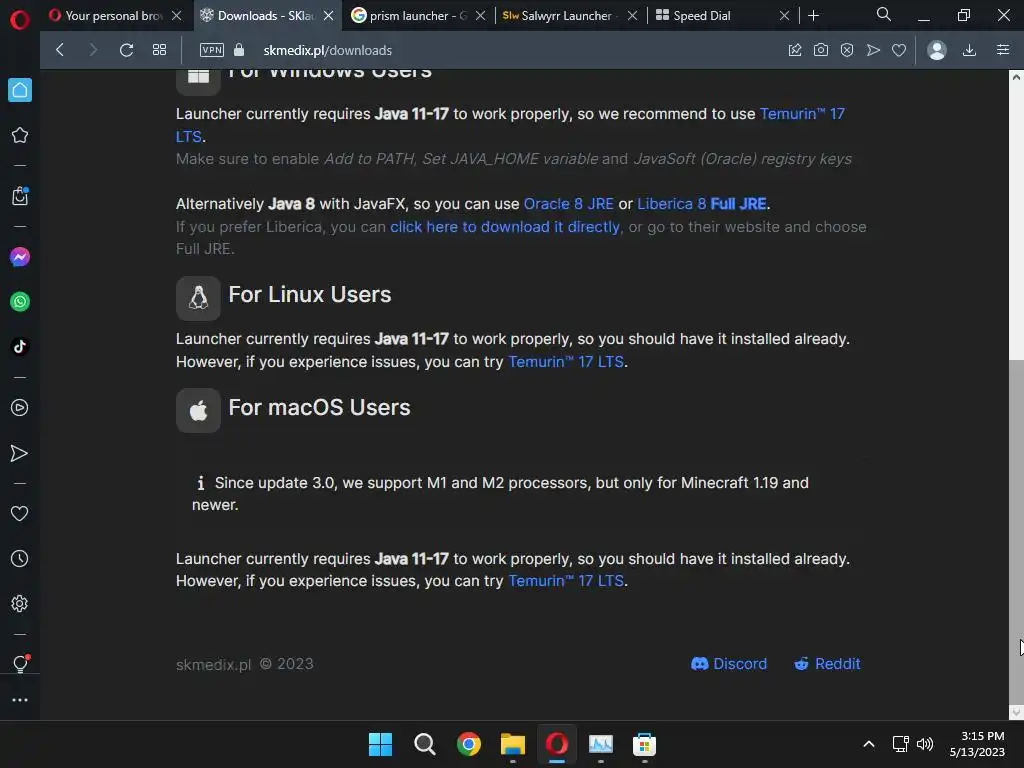Screen dimensions: 1024x768
Task: Take a snapshot with camera icon
Action: (x=821, y=50)
